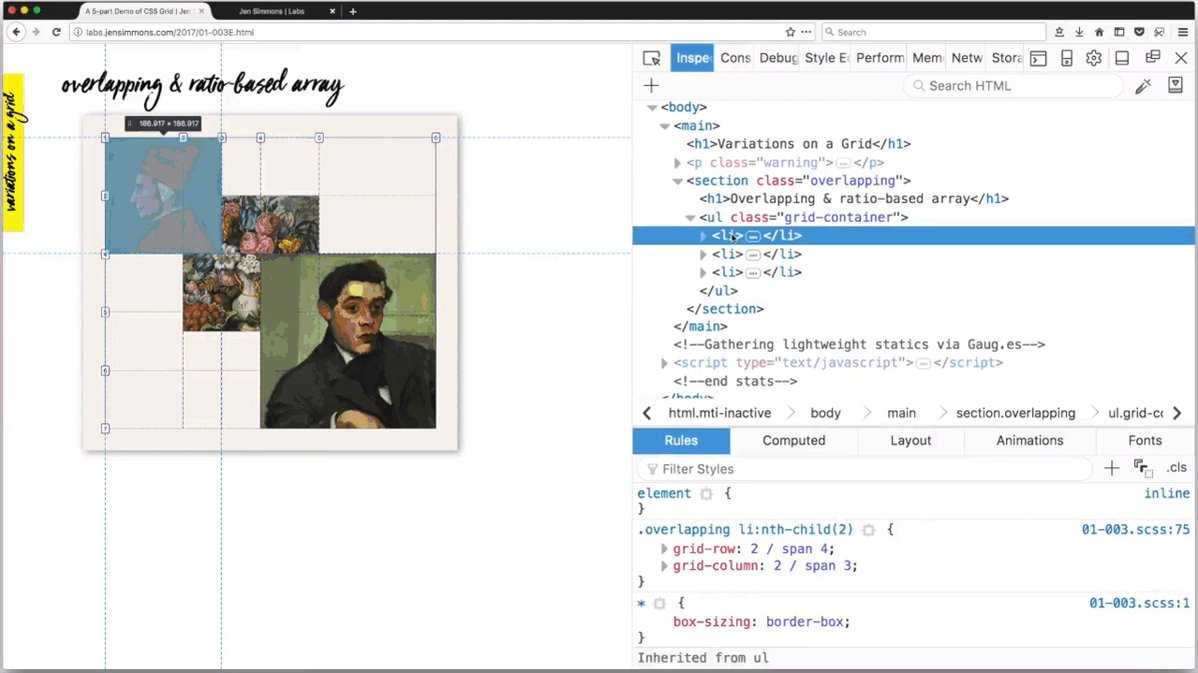1198x673 pixels.
Task: Open the Pocket list icon
Action: click(x=1139, y=32)
